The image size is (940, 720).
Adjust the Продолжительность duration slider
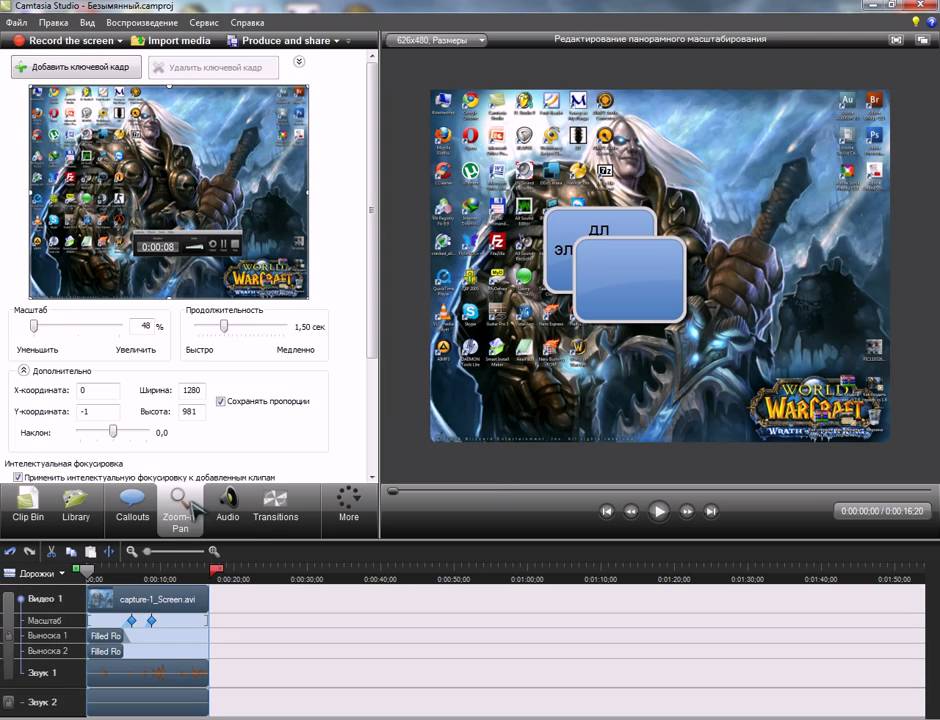tap(224, 326)
